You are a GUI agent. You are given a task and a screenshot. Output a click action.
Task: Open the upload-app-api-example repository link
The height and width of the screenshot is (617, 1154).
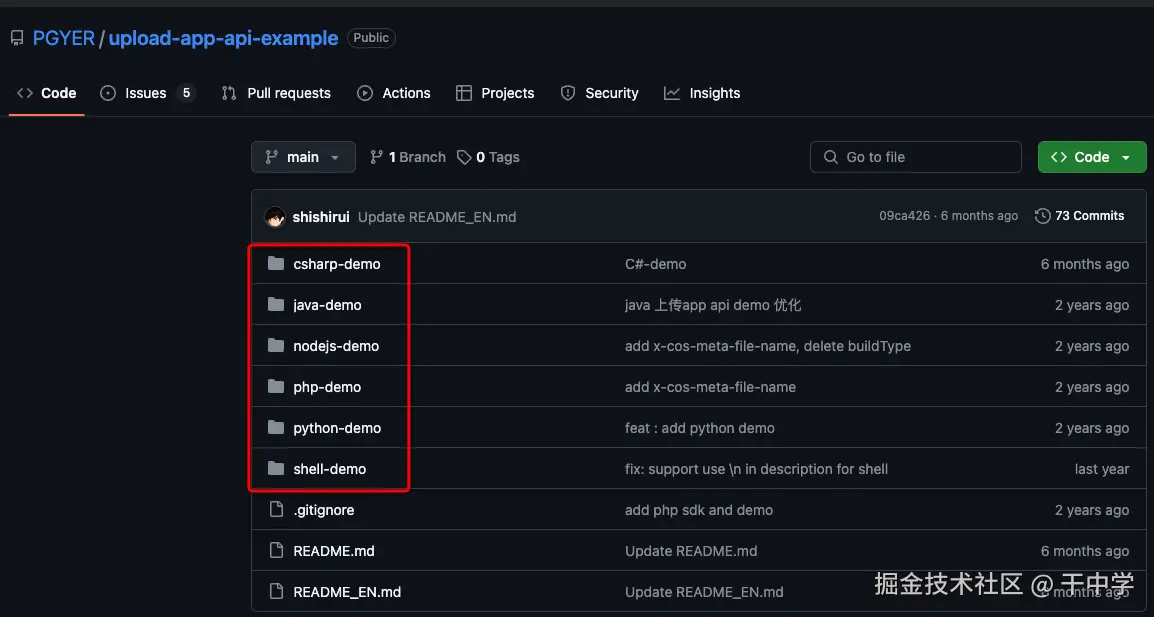[x=223, y=38]
